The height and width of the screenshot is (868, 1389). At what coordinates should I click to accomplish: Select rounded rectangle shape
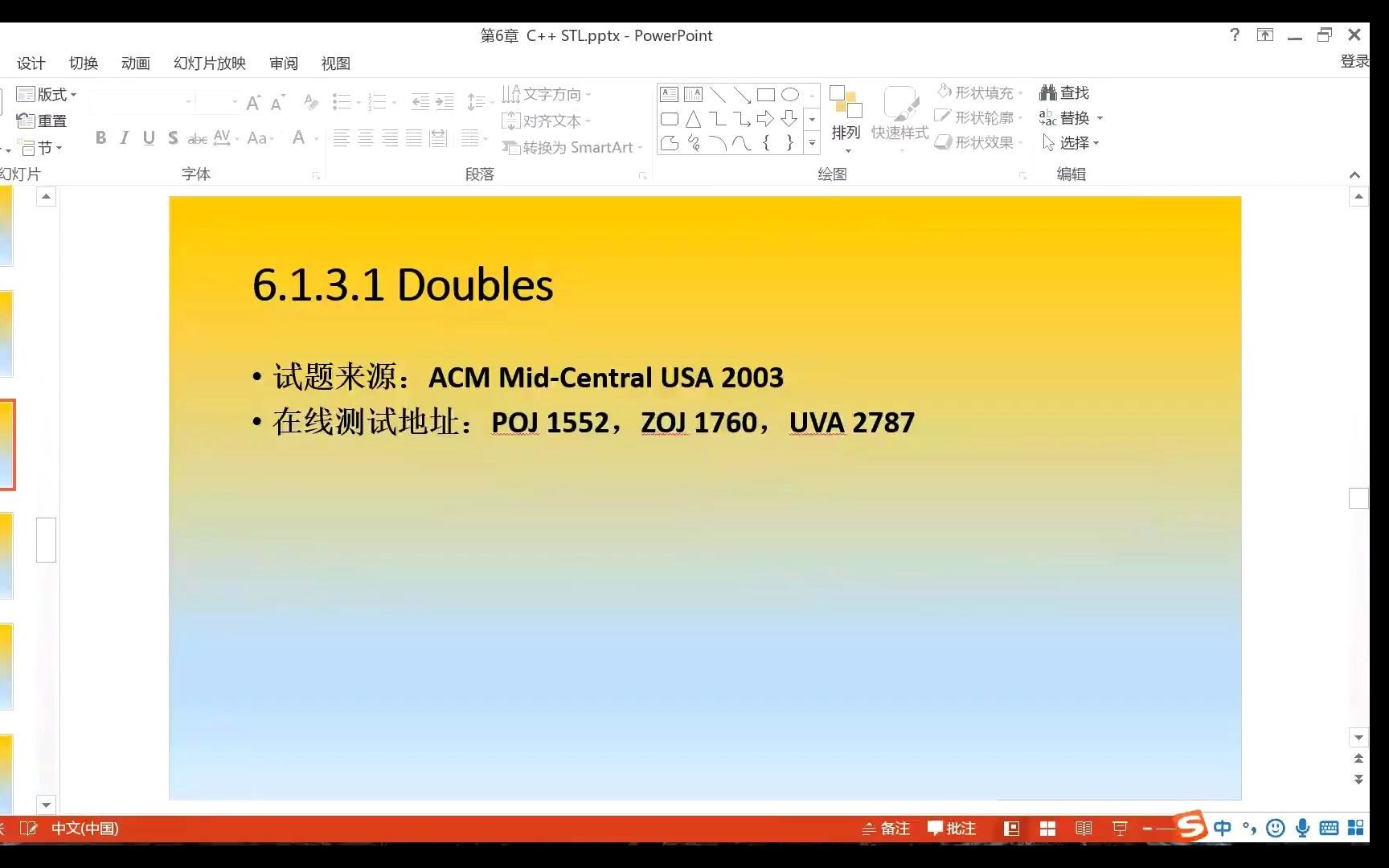coord(669,119)
